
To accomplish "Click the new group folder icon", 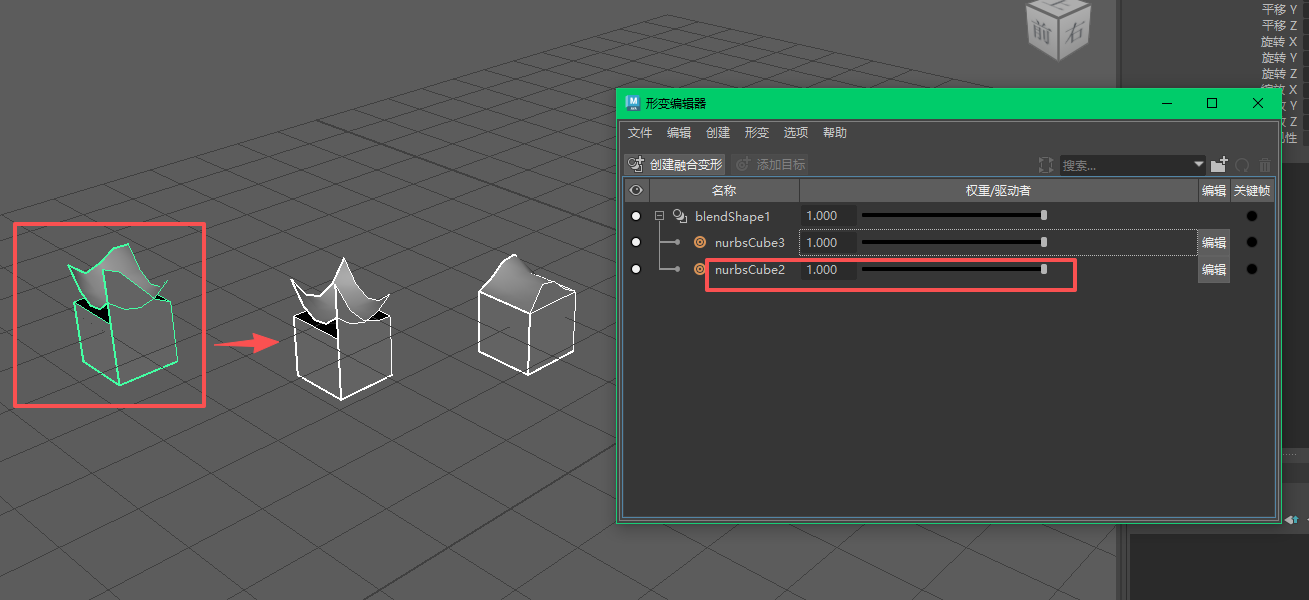I will coord(1219,164).
